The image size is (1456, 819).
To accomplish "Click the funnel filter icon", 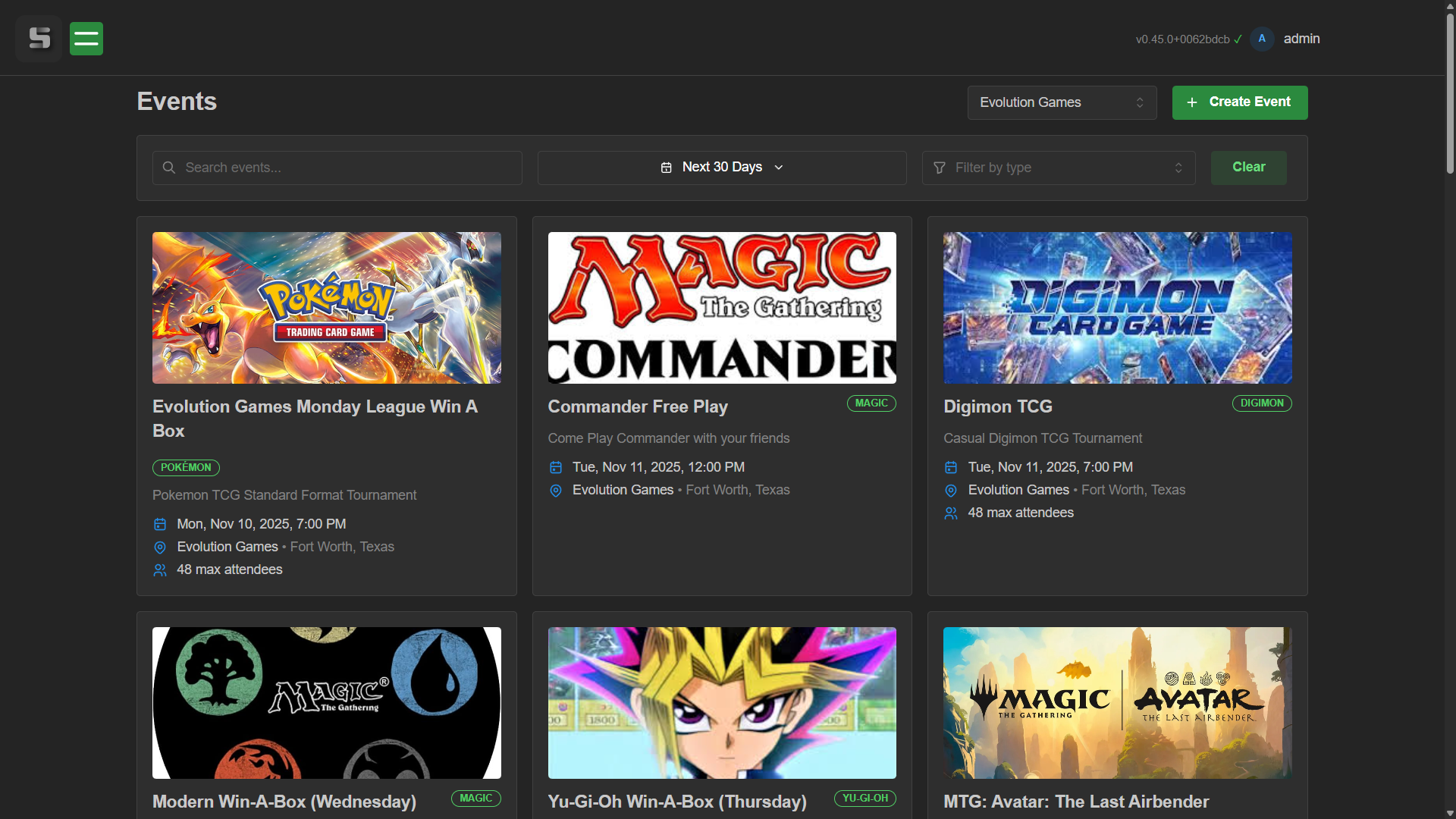I will [940, 168].
